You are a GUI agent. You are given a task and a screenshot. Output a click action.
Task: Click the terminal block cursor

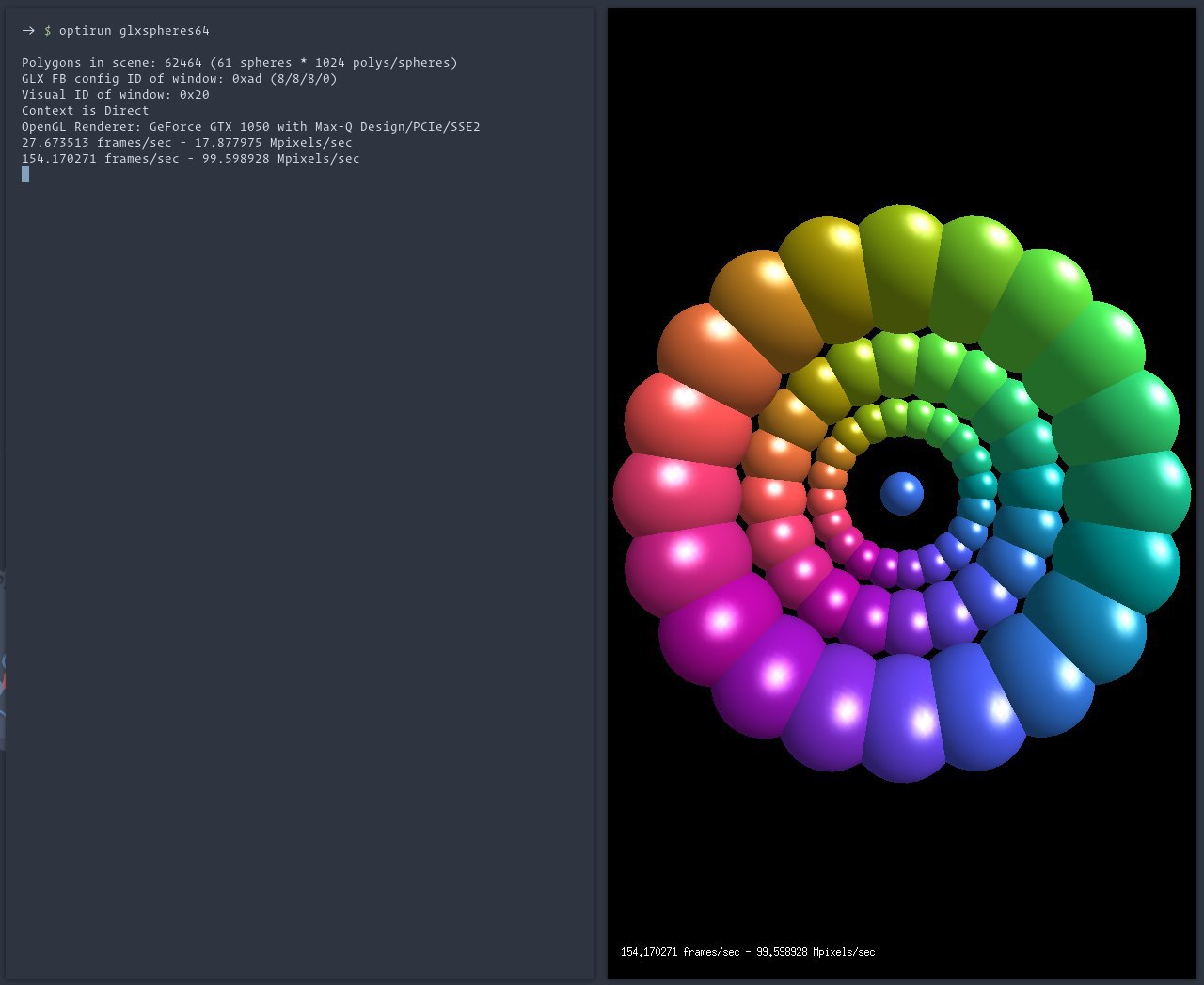tap(25, 174)
